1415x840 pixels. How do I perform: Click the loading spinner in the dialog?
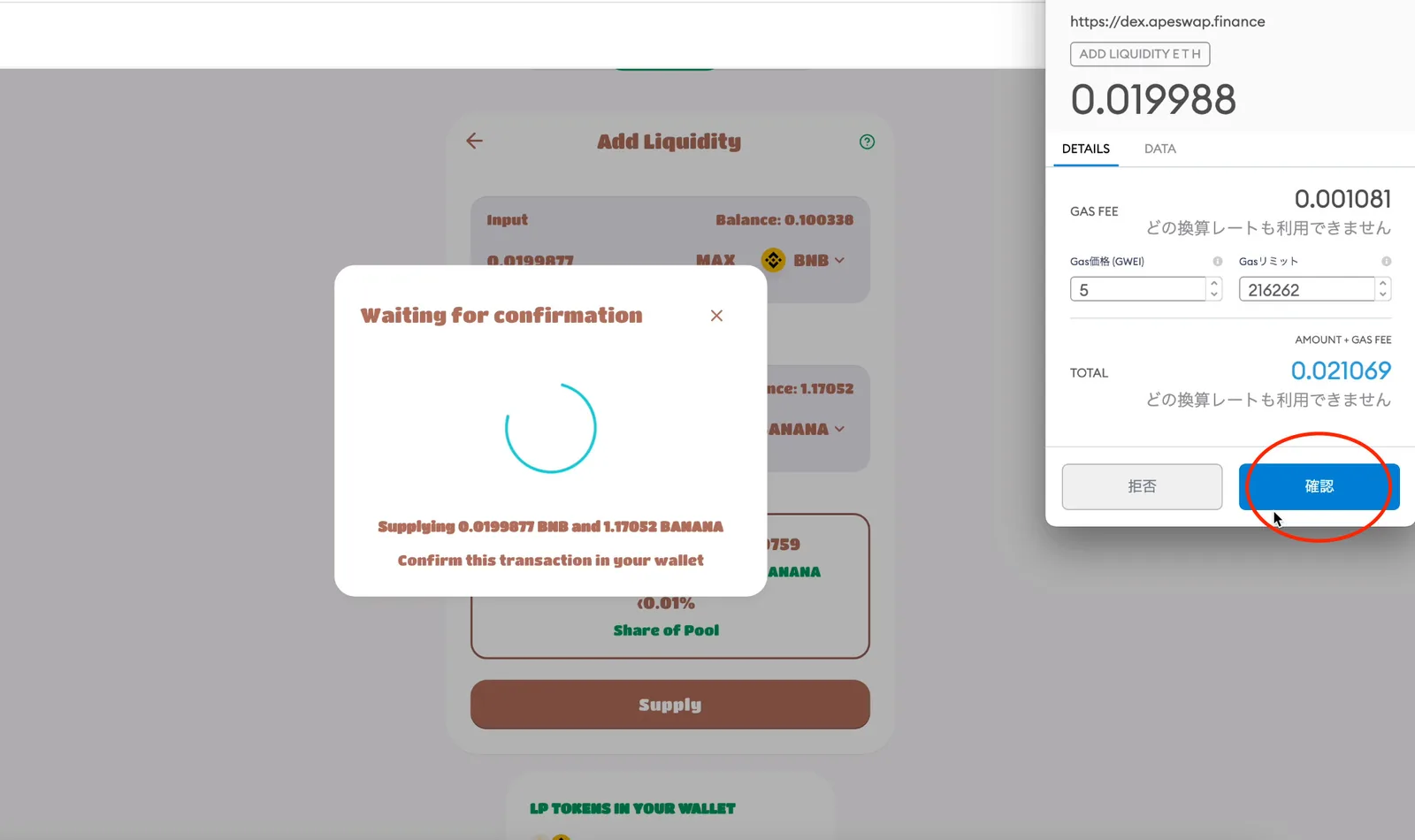[x=550, y=428]
